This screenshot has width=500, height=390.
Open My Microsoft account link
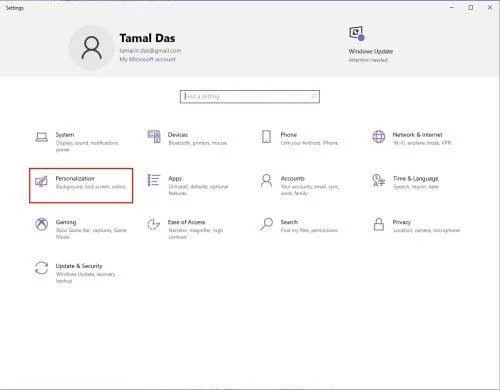click(x=147, y=59)
